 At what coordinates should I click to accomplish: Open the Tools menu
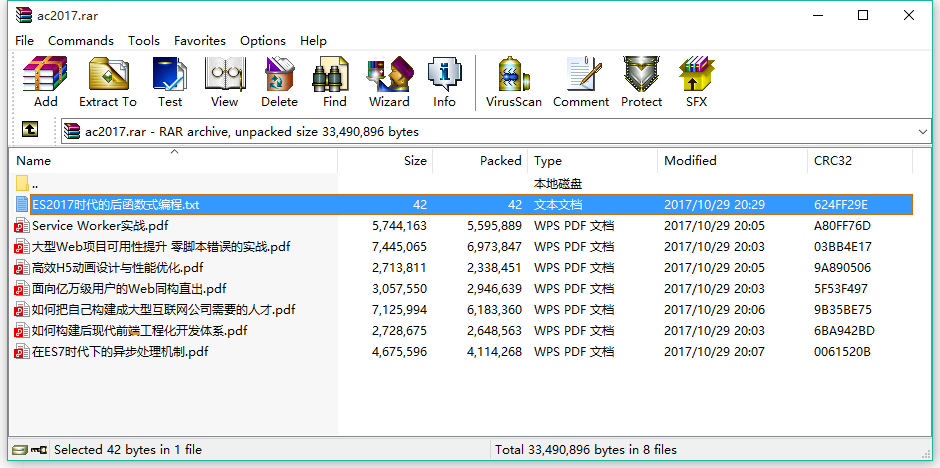coord(144,41)
